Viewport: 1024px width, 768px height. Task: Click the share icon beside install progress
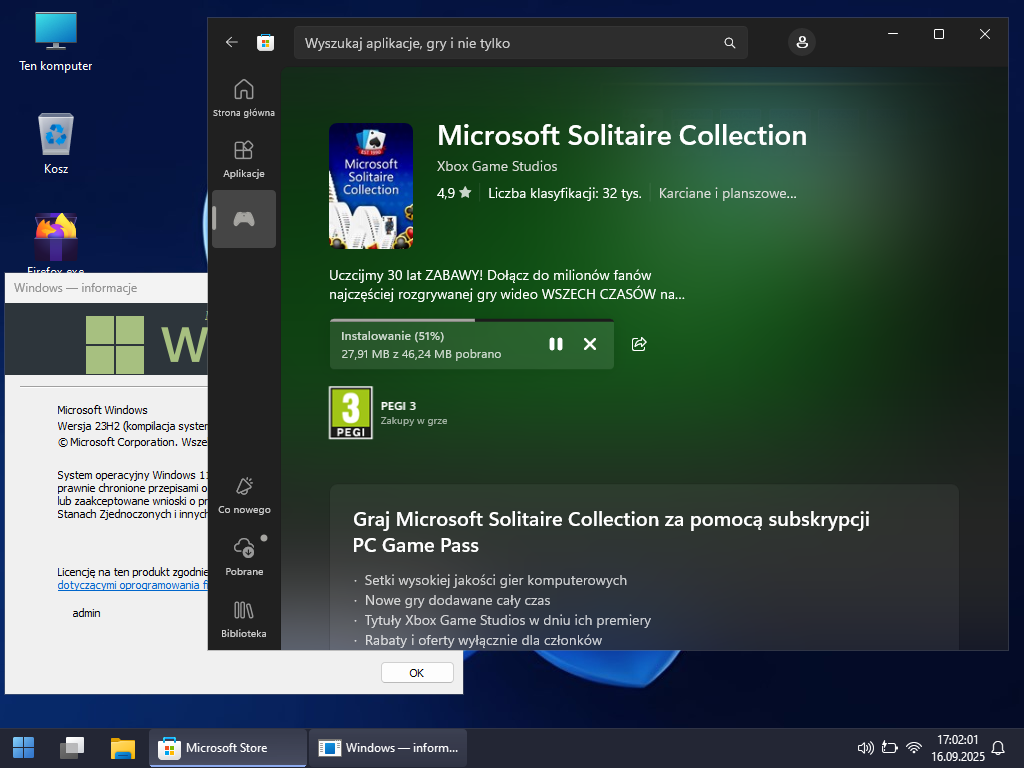coord(639,344)
